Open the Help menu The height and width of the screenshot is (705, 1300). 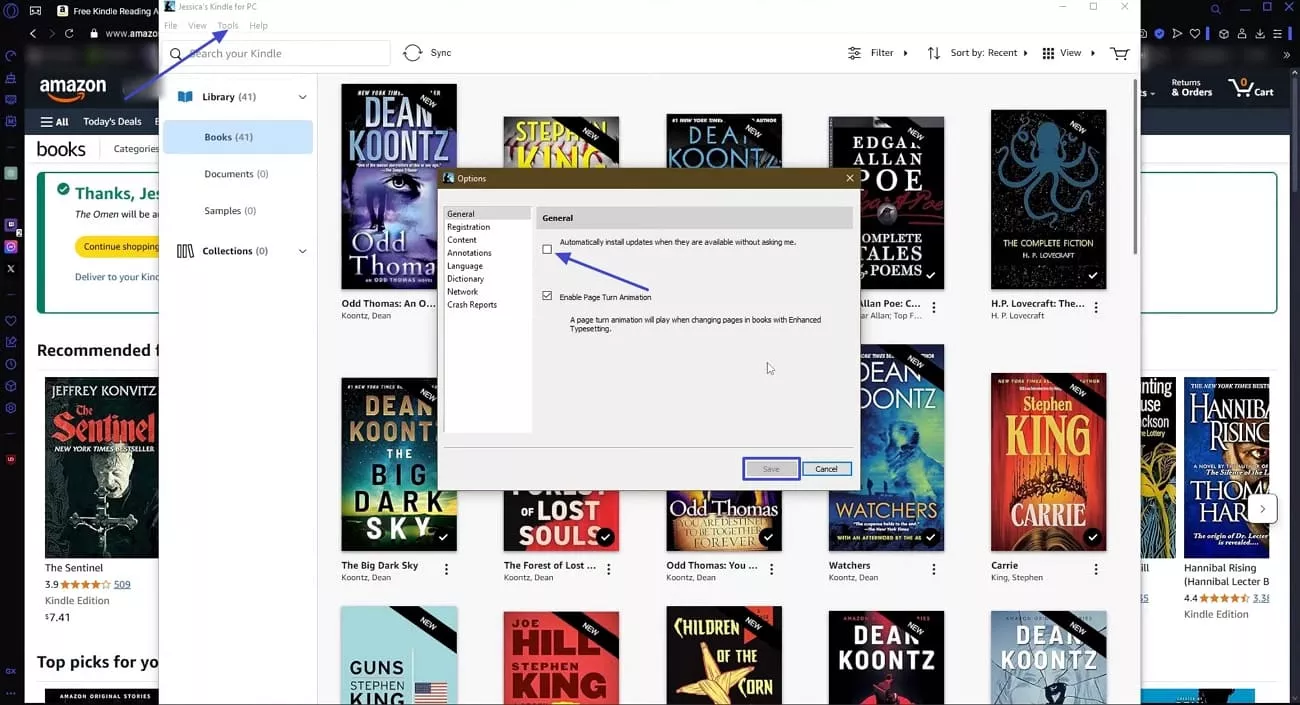[258, 25]
